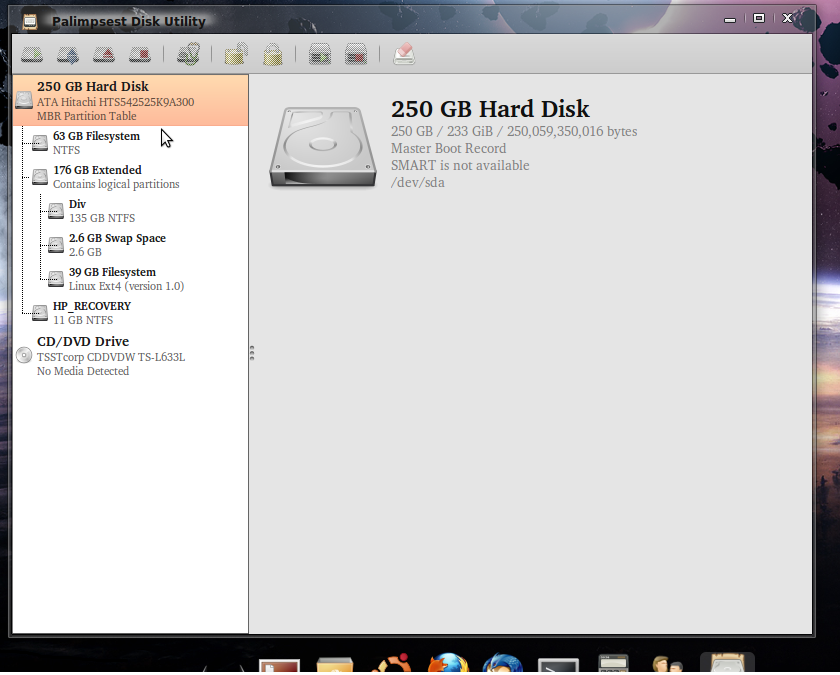Select the 63 GB Filesystem NTFS partition
The width and height of the screenshot is (840, 675).
(x=130, y=143)
